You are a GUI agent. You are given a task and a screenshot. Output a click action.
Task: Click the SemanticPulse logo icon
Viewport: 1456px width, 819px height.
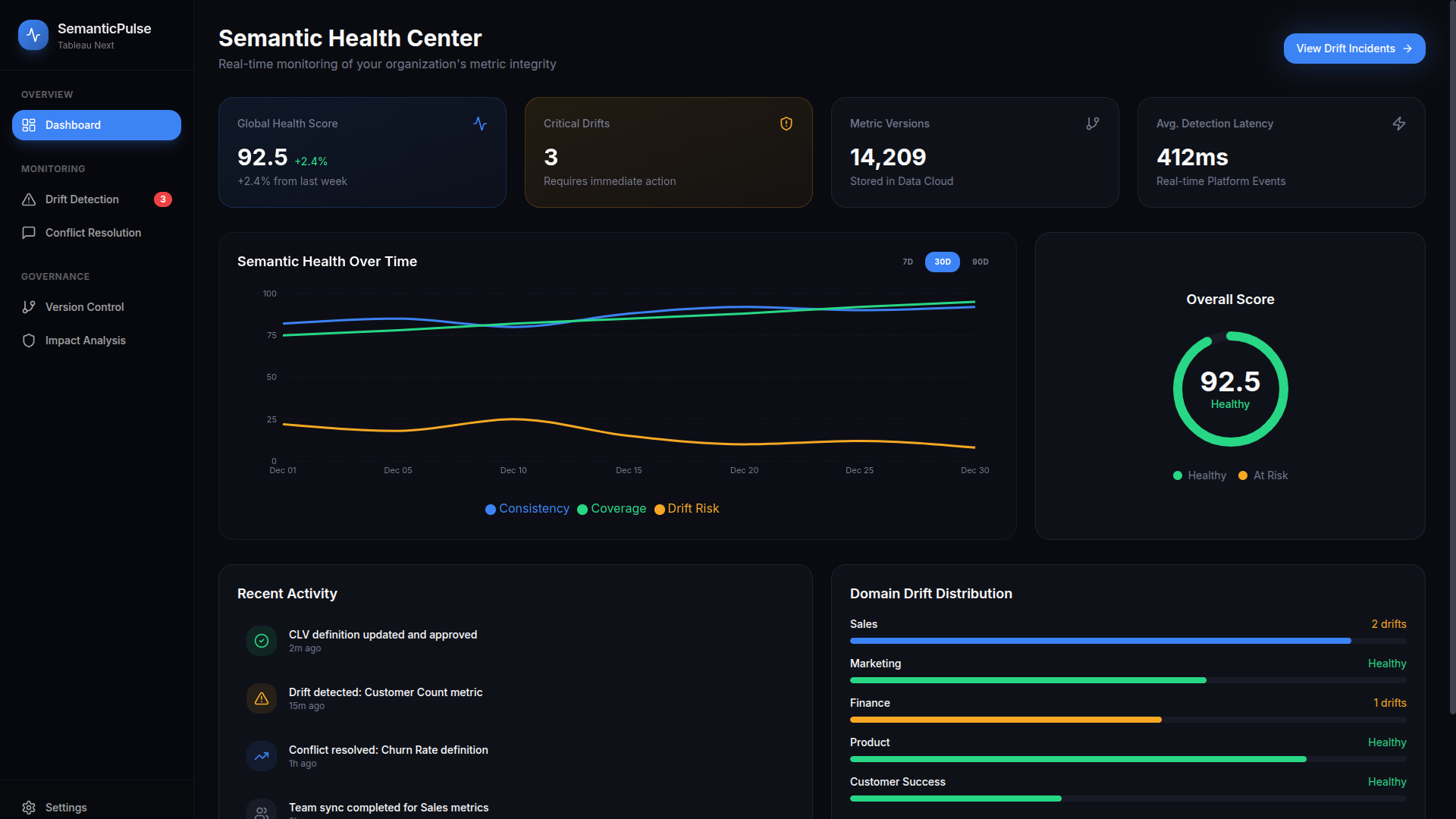click(x=33, y=35)
